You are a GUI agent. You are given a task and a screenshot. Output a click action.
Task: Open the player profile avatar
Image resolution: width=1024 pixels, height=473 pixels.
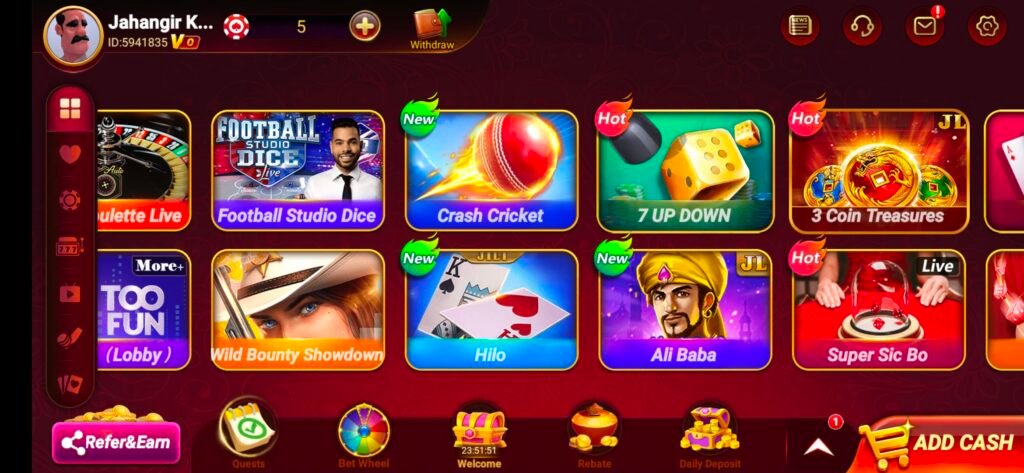coord(73,35)
